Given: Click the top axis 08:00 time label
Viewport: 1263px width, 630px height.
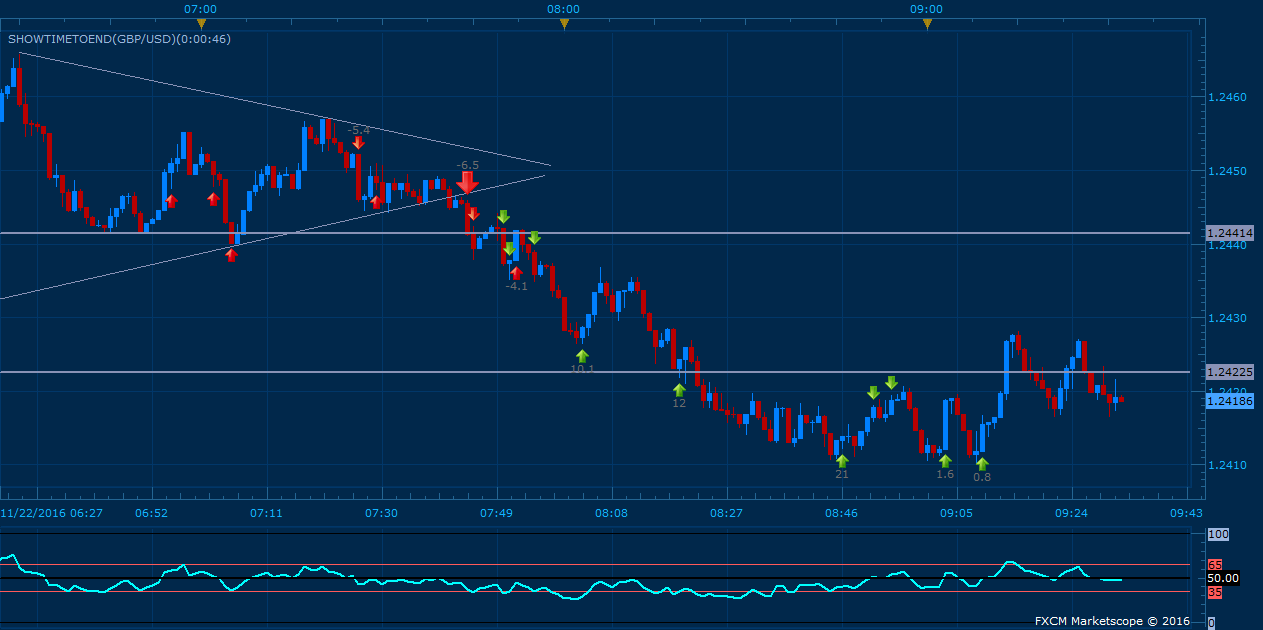Looking at the screenshot, I should pyautogui.click(x=564, y=8).
